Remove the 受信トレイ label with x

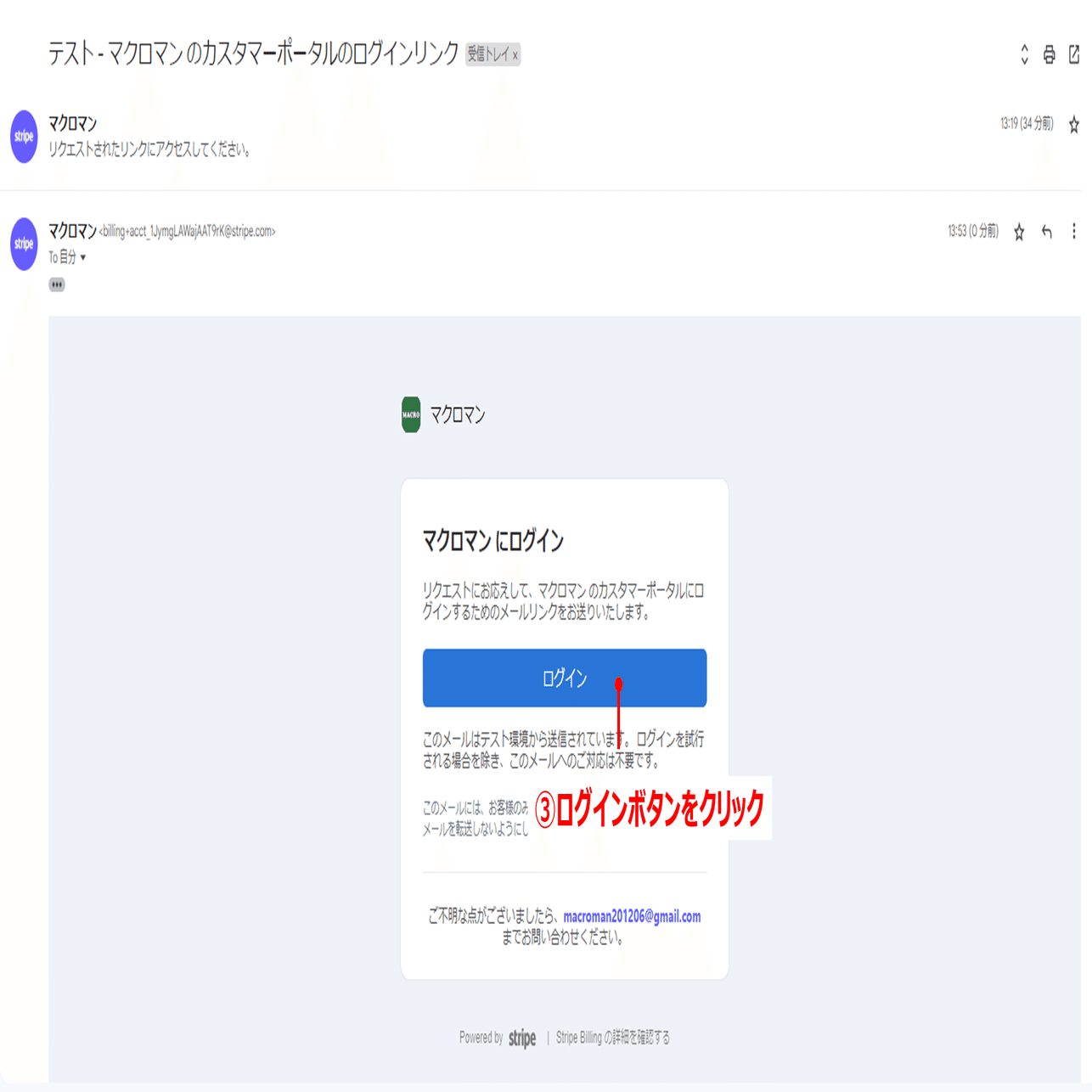click(x=515, y=55)
